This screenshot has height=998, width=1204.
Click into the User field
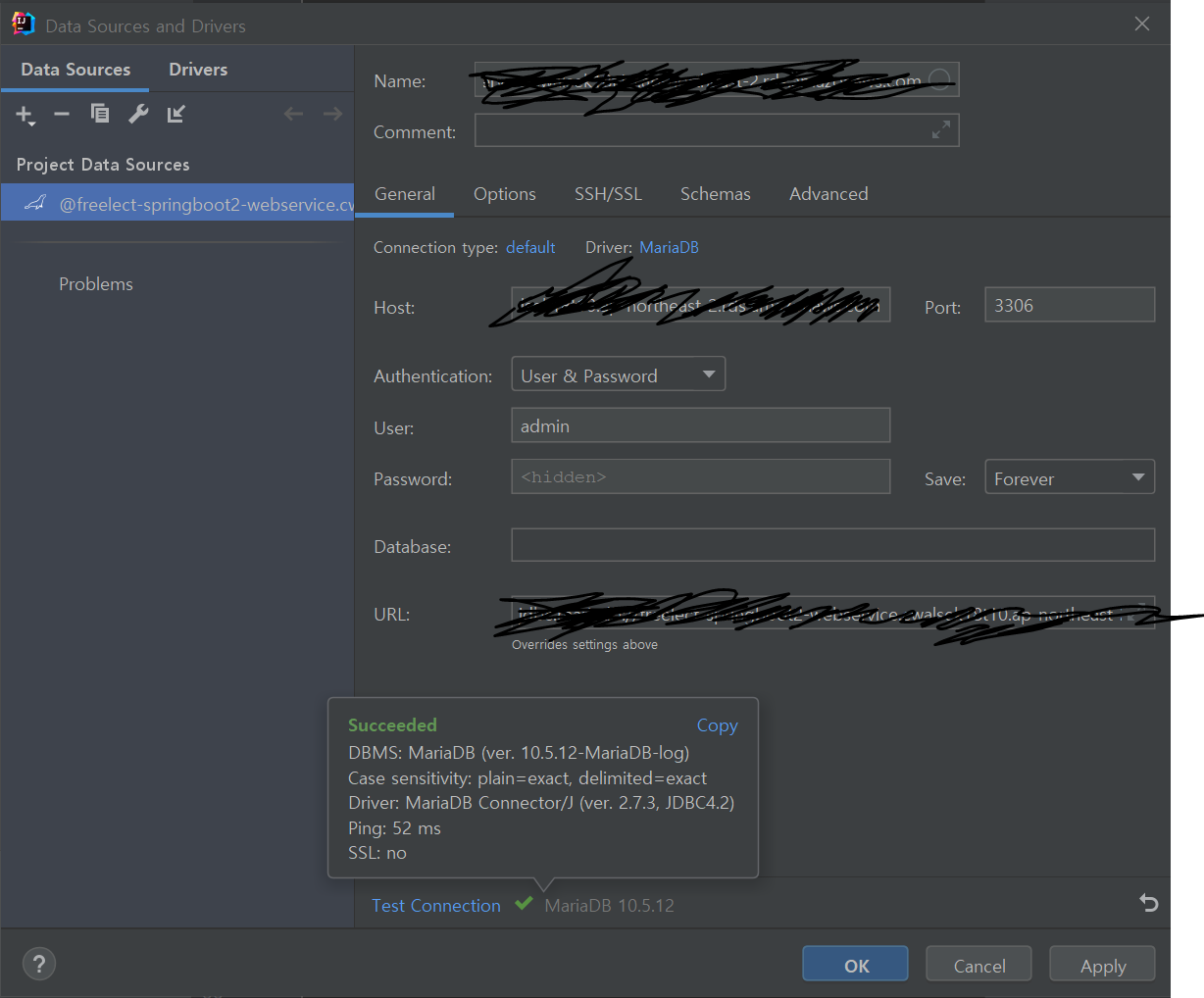click(x=701, y=425)
